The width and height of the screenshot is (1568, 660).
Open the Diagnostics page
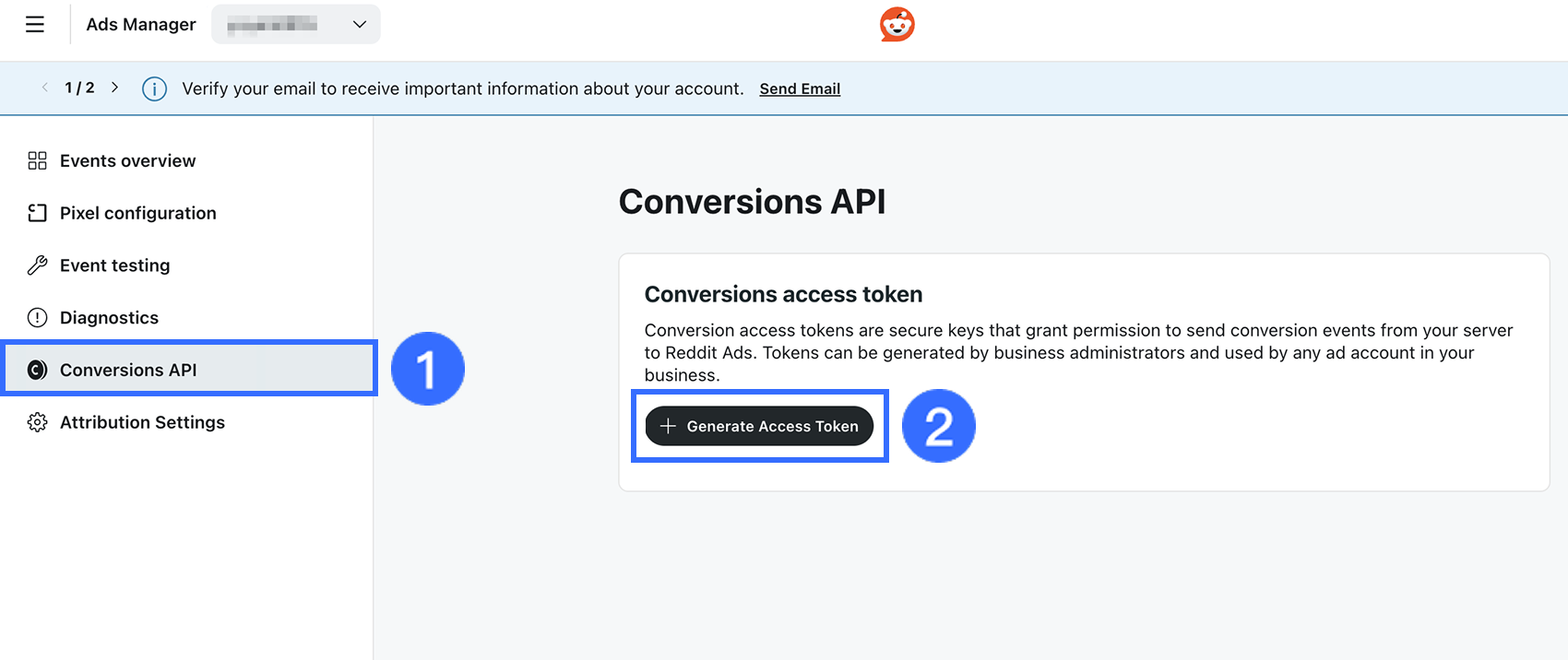[x=109, y=318]
